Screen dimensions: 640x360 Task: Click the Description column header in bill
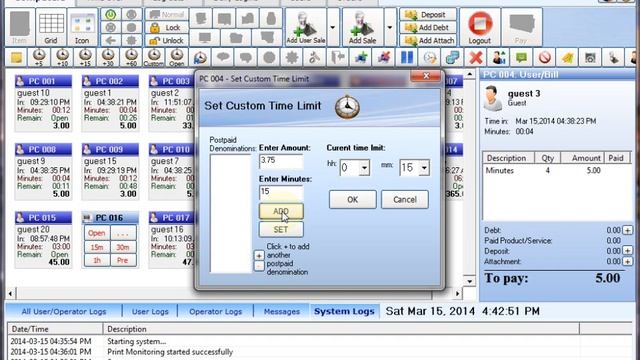tap(508, 158)
